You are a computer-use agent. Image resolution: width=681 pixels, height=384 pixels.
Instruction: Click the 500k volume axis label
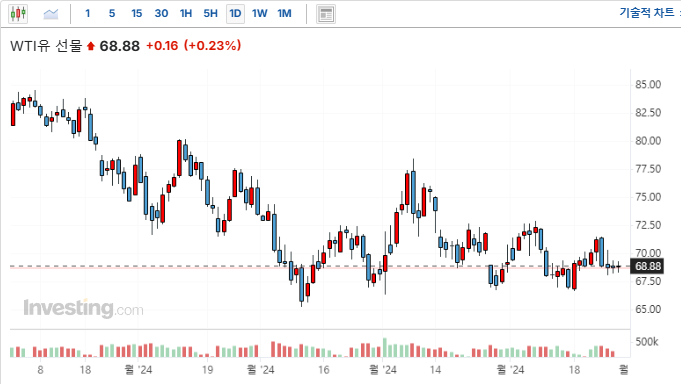[647, 342]
